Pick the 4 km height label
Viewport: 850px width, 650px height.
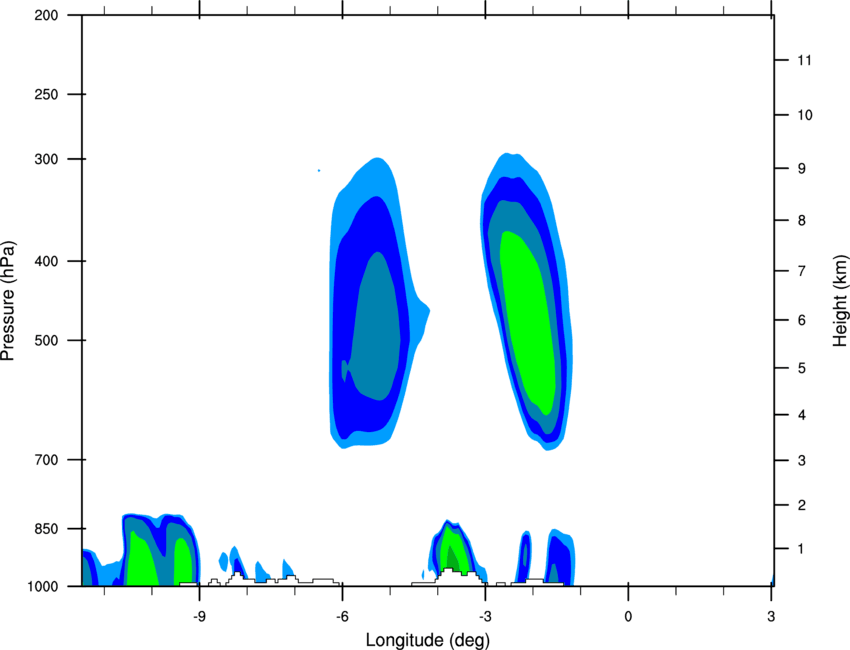pyautogui.click(x=802, y=415)
